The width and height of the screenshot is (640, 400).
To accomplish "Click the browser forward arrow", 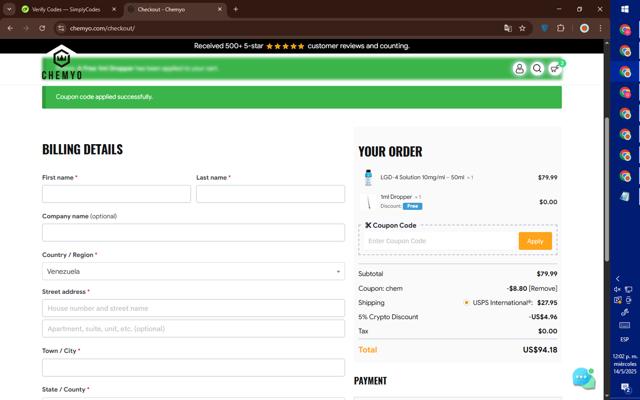I will pos(26,28).
